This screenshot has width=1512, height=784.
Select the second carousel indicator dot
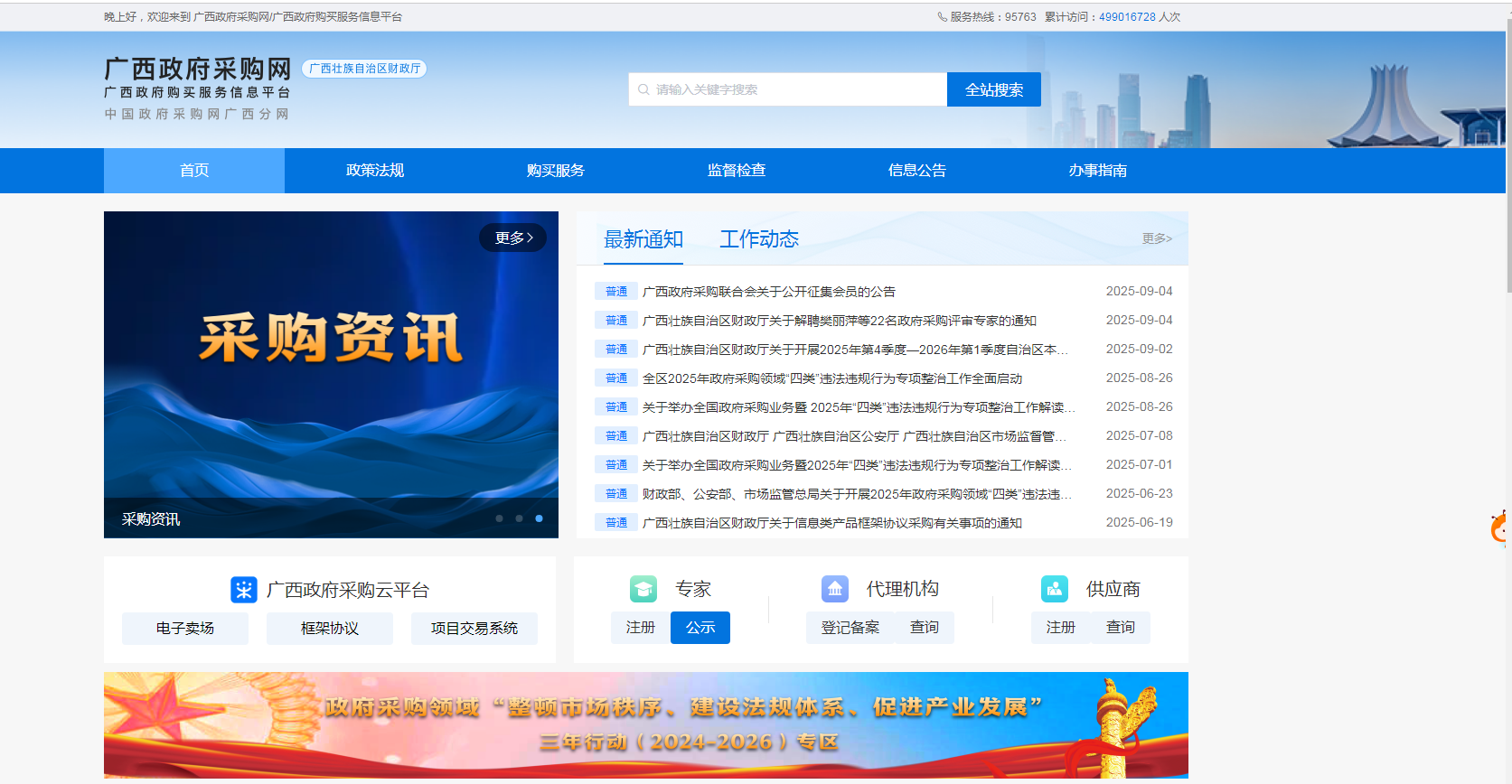click(519, 518)
